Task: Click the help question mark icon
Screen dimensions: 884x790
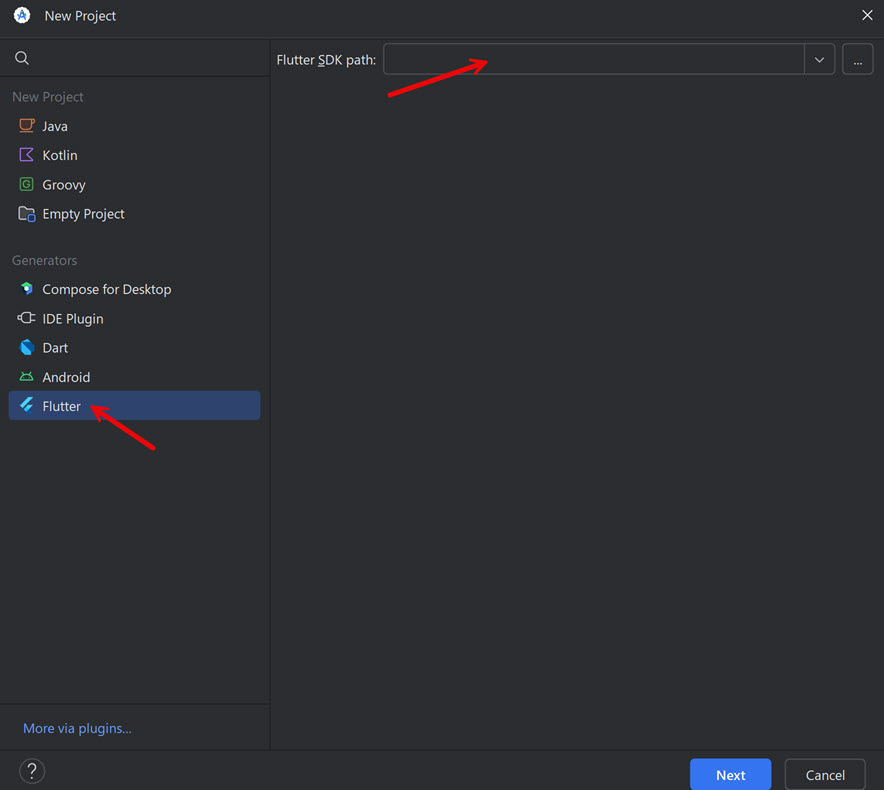Action: tap(31, 771)
